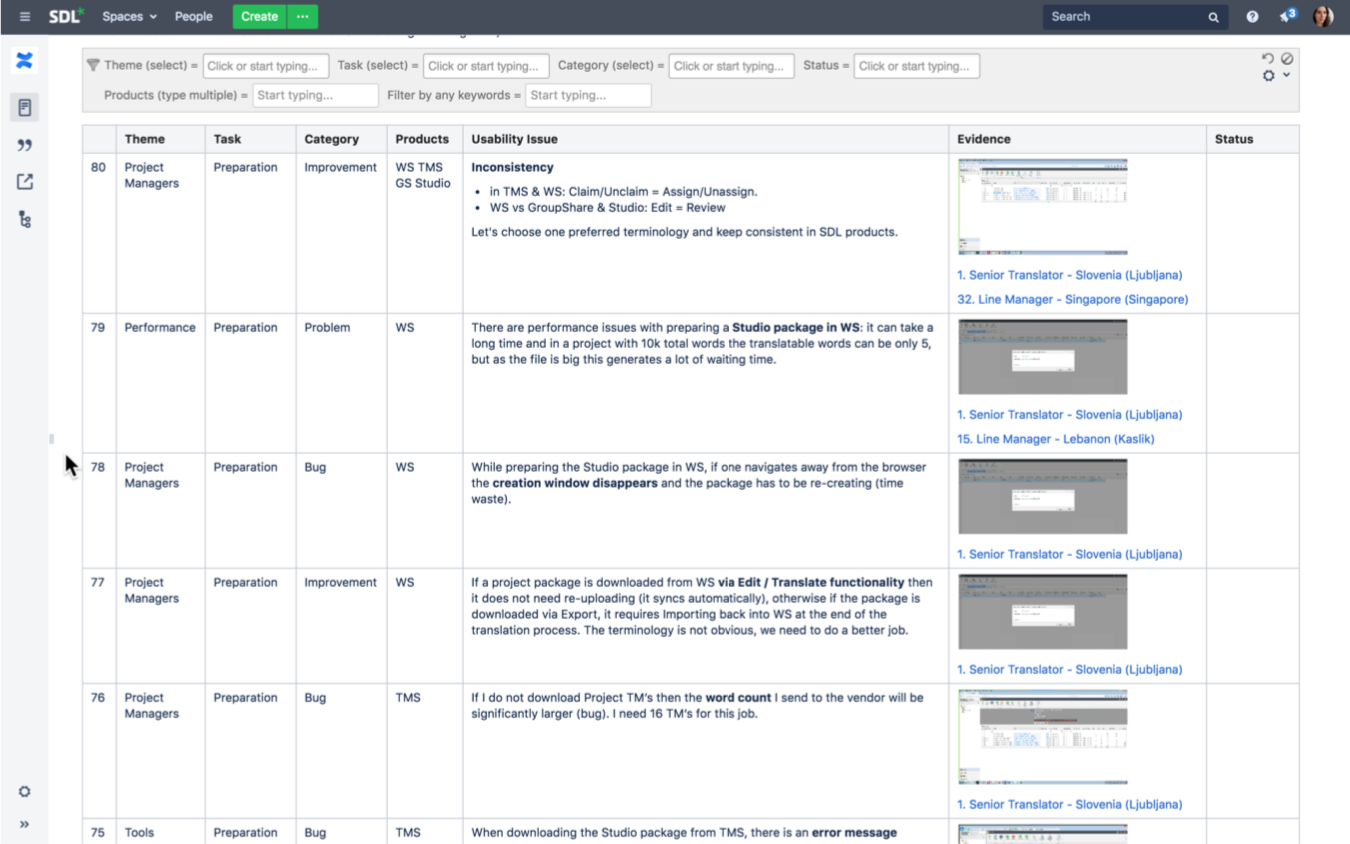Click the sidebar collapse handle
The image size is (1350, 844).
pyautogui.click(x=51, y=438)
